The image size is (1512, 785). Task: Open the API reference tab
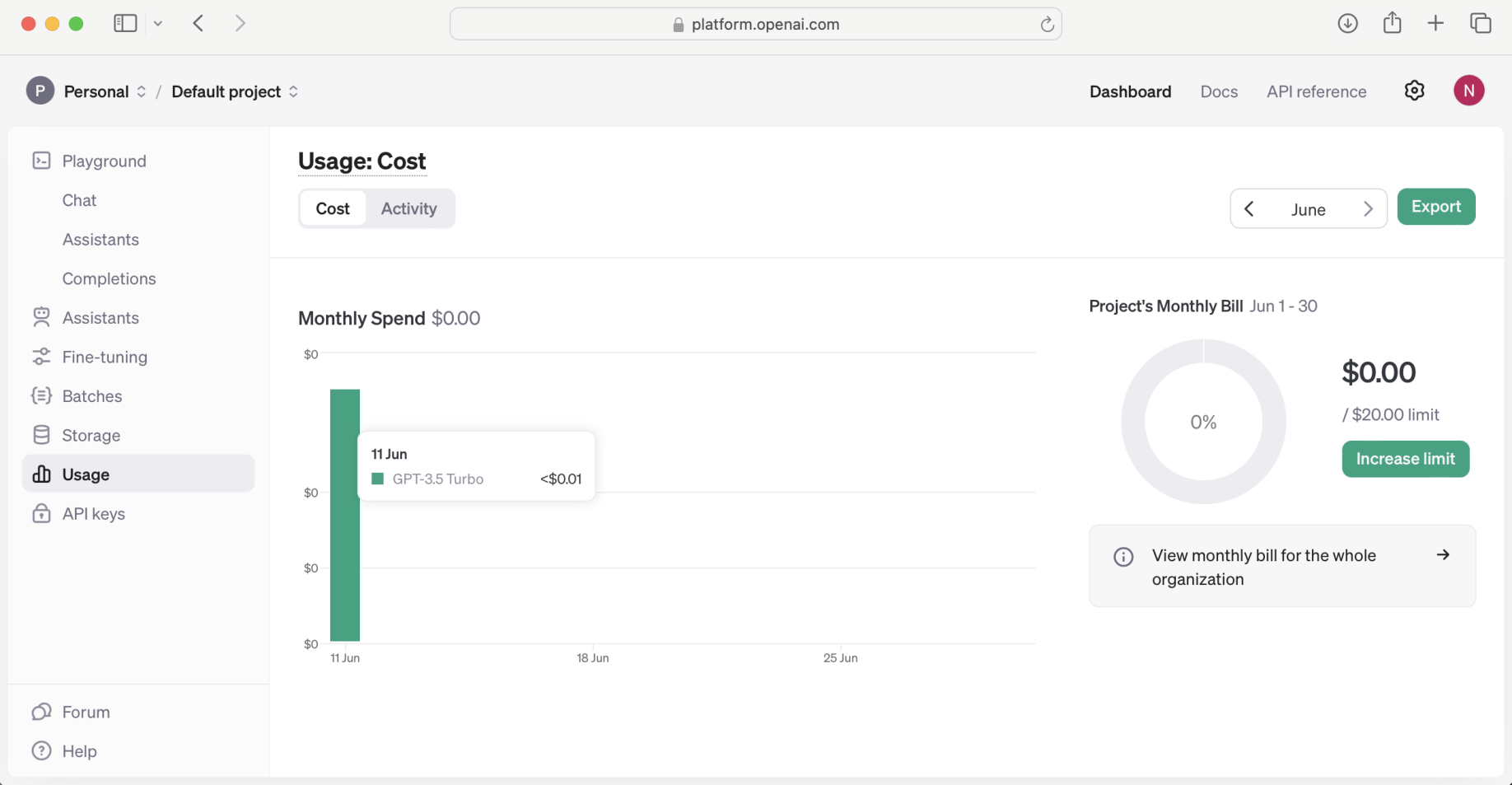pos(1316,91)
